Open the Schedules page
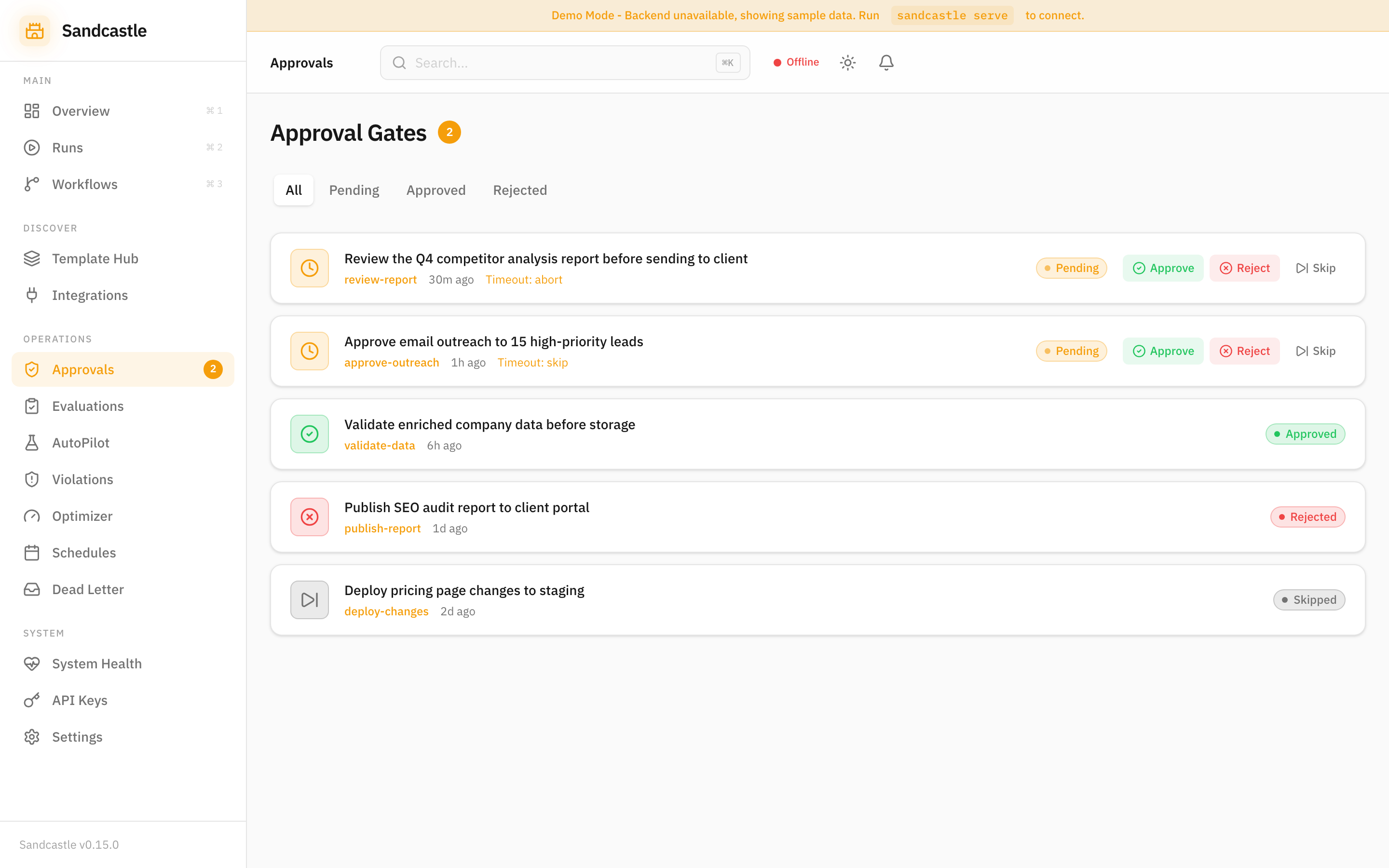1389x868 pixels. 85,552
